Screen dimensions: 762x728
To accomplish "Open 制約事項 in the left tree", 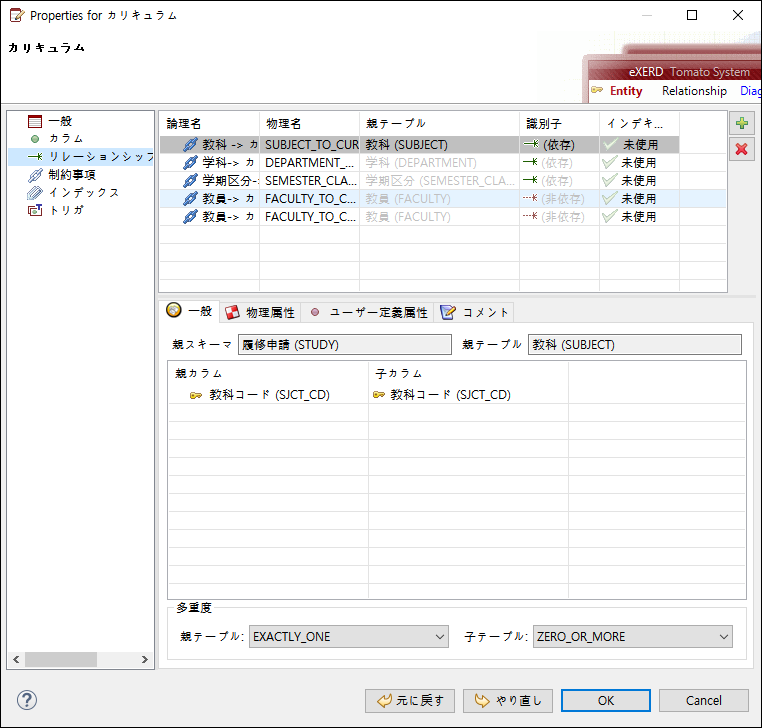I will click(71, 174).
